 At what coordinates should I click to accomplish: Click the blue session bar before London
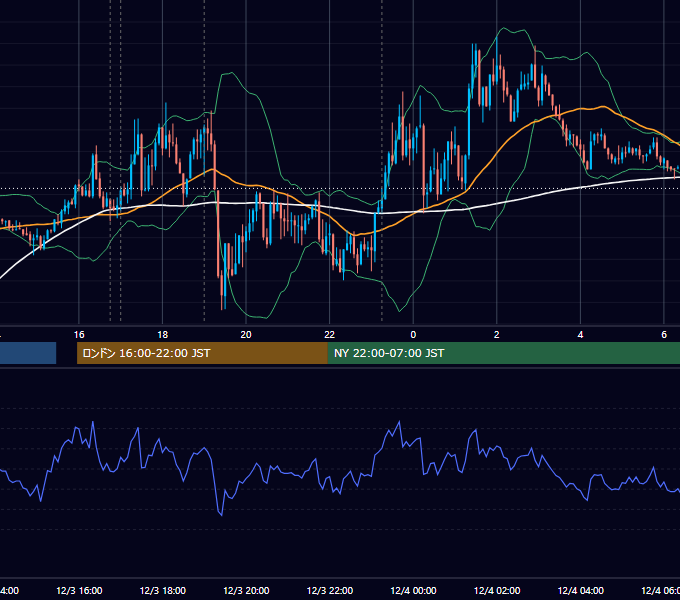coord(28,353)
